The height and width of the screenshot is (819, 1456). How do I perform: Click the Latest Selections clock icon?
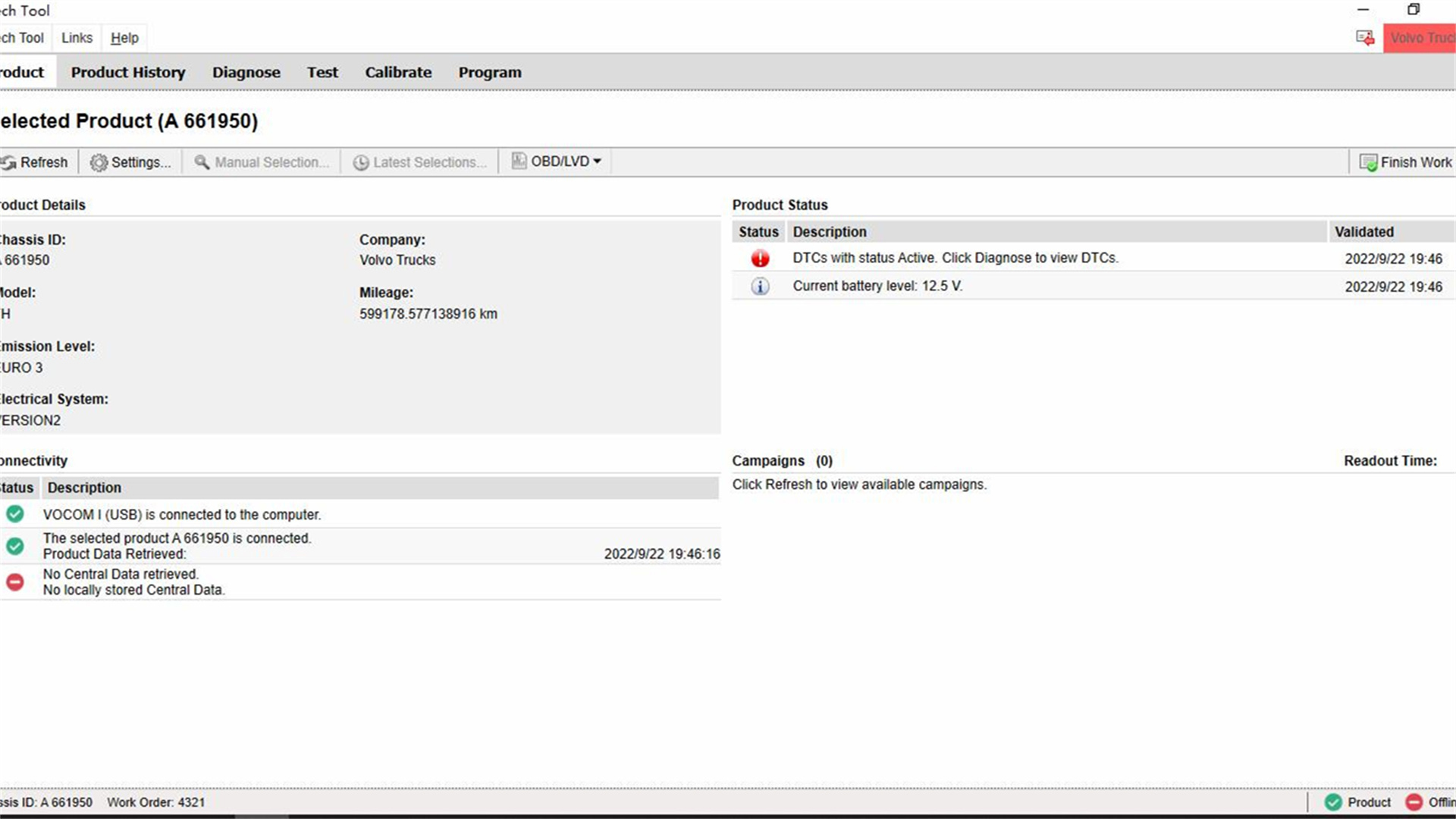(x=361, y=162)
